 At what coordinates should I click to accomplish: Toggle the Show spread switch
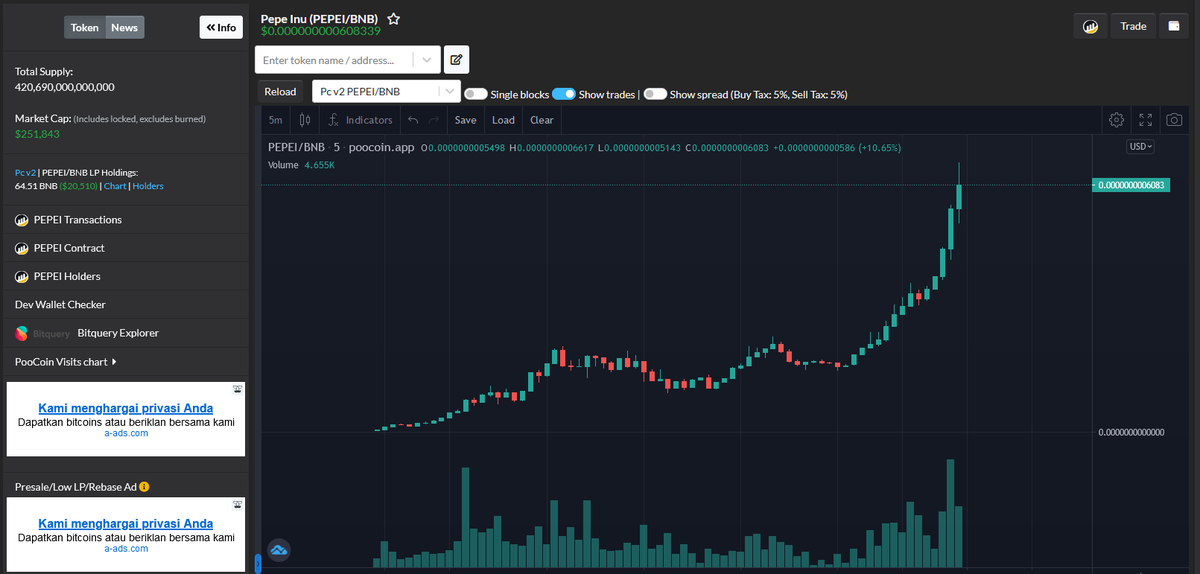[x=655, y=94]
